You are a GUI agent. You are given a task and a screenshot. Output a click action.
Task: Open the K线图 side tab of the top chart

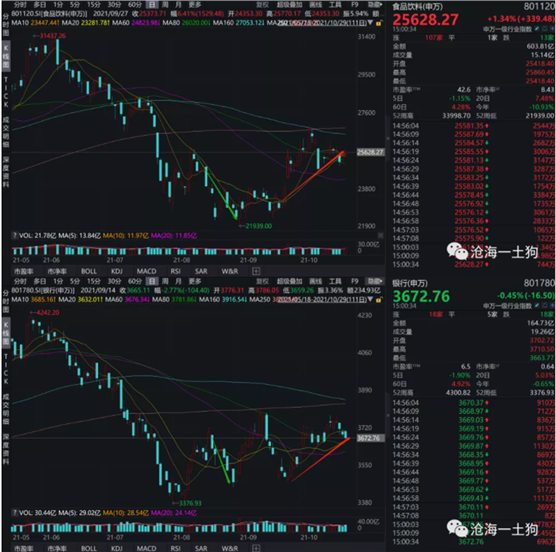click(6, 57)
